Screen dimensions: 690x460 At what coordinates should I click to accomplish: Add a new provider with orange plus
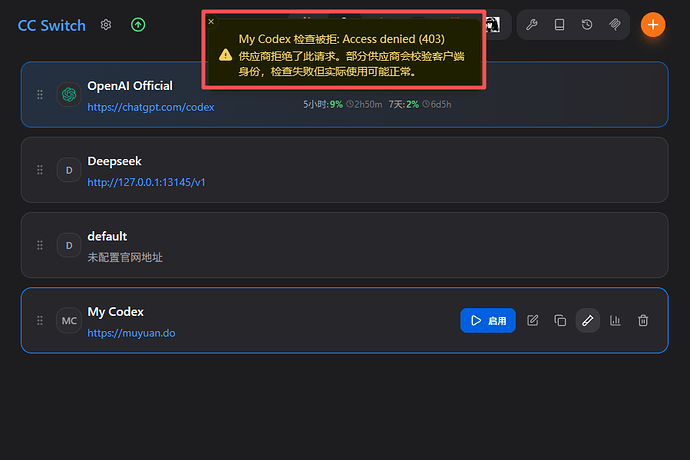[x=653, y=25]
